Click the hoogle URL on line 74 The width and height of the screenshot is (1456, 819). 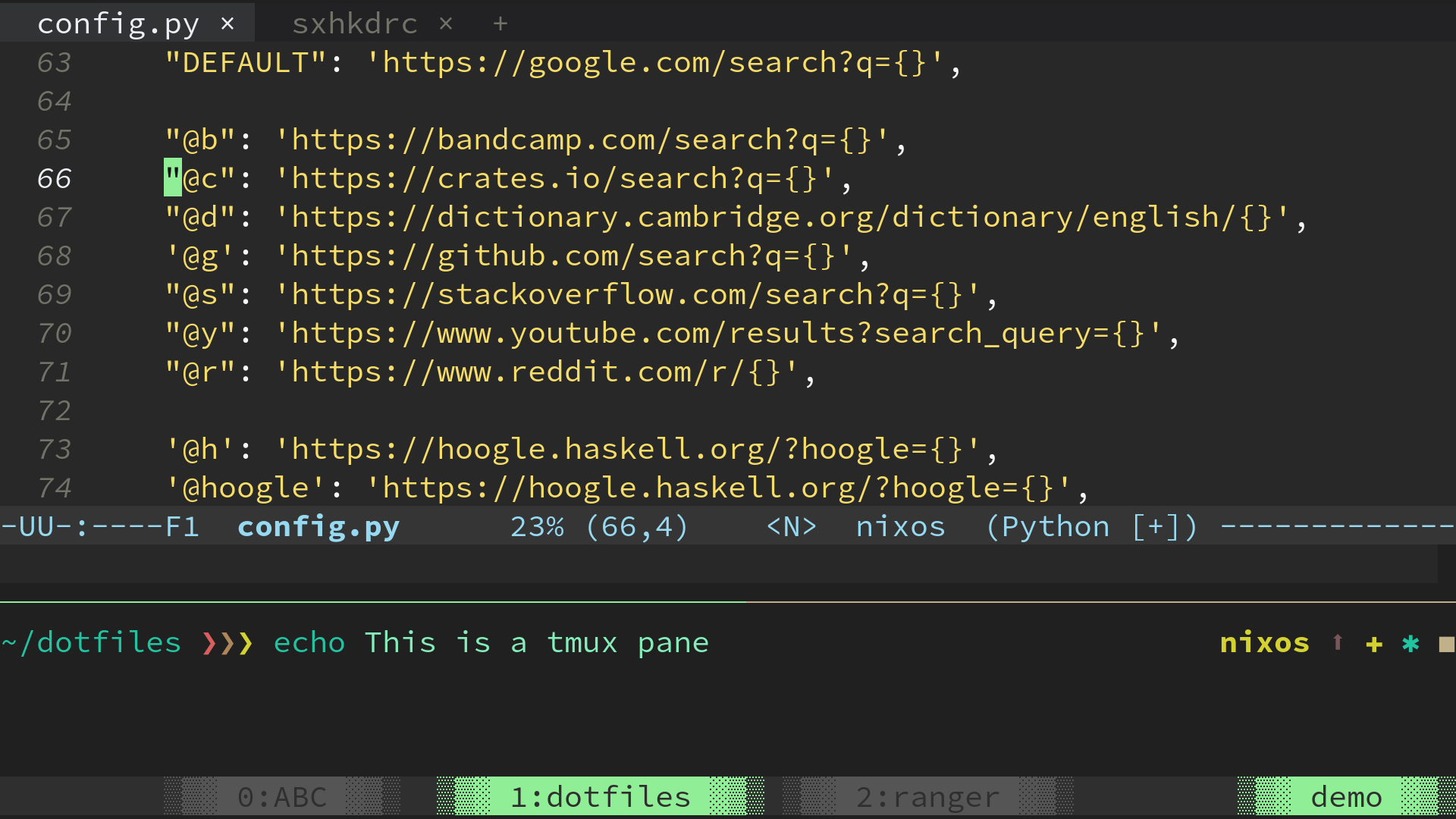719,488
